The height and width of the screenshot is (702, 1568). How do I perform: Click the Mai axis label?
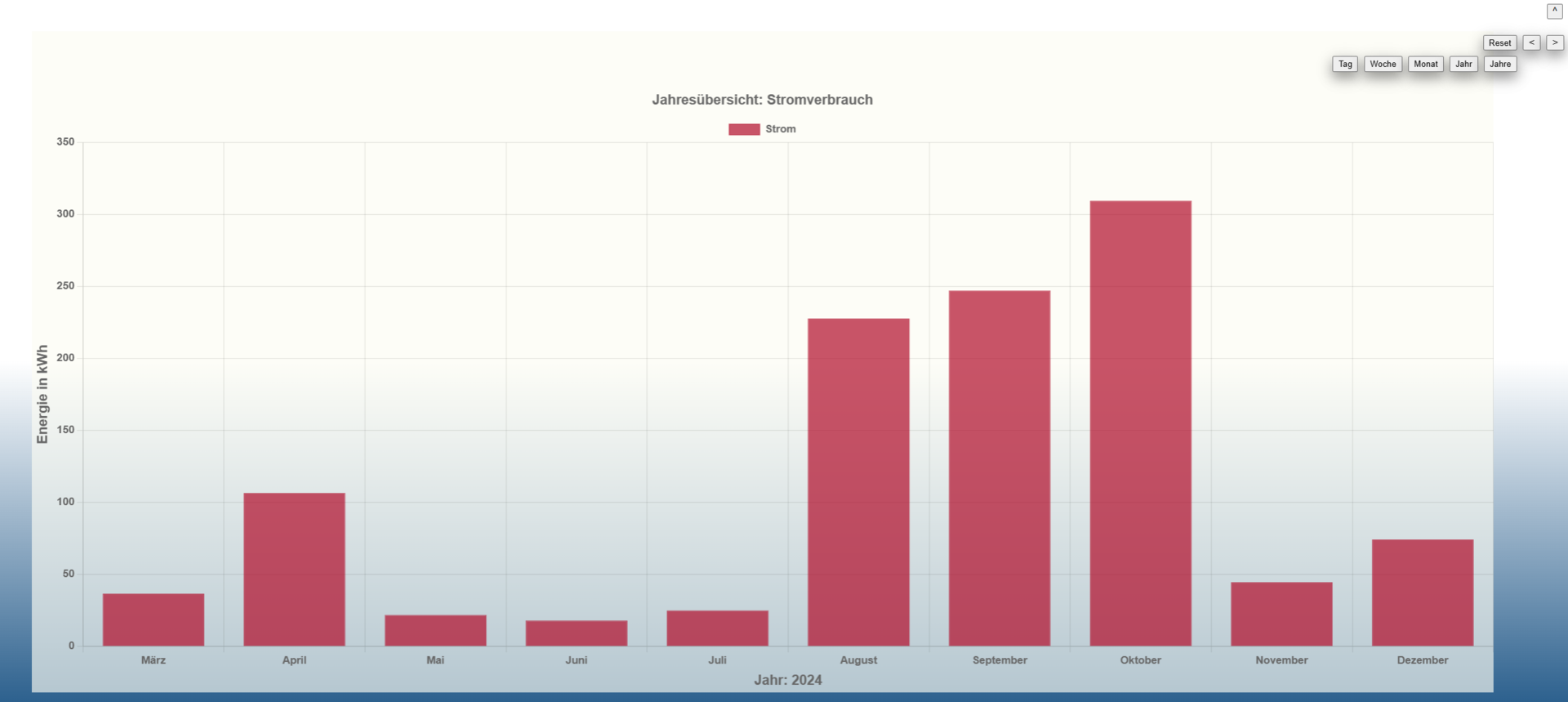[x=435, y=660]
